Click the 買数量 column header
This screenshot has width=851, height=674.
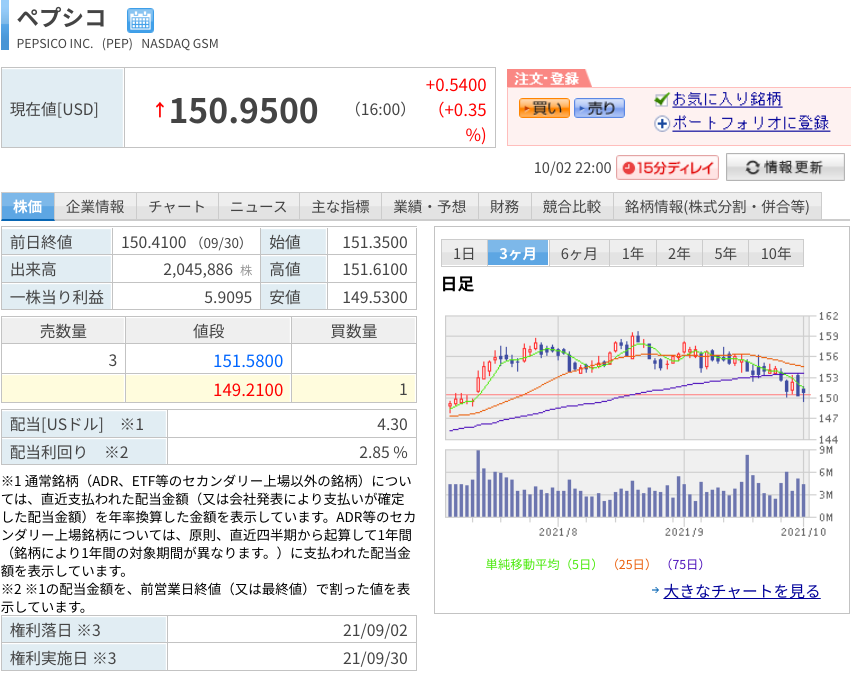click(x=354, y=331)
